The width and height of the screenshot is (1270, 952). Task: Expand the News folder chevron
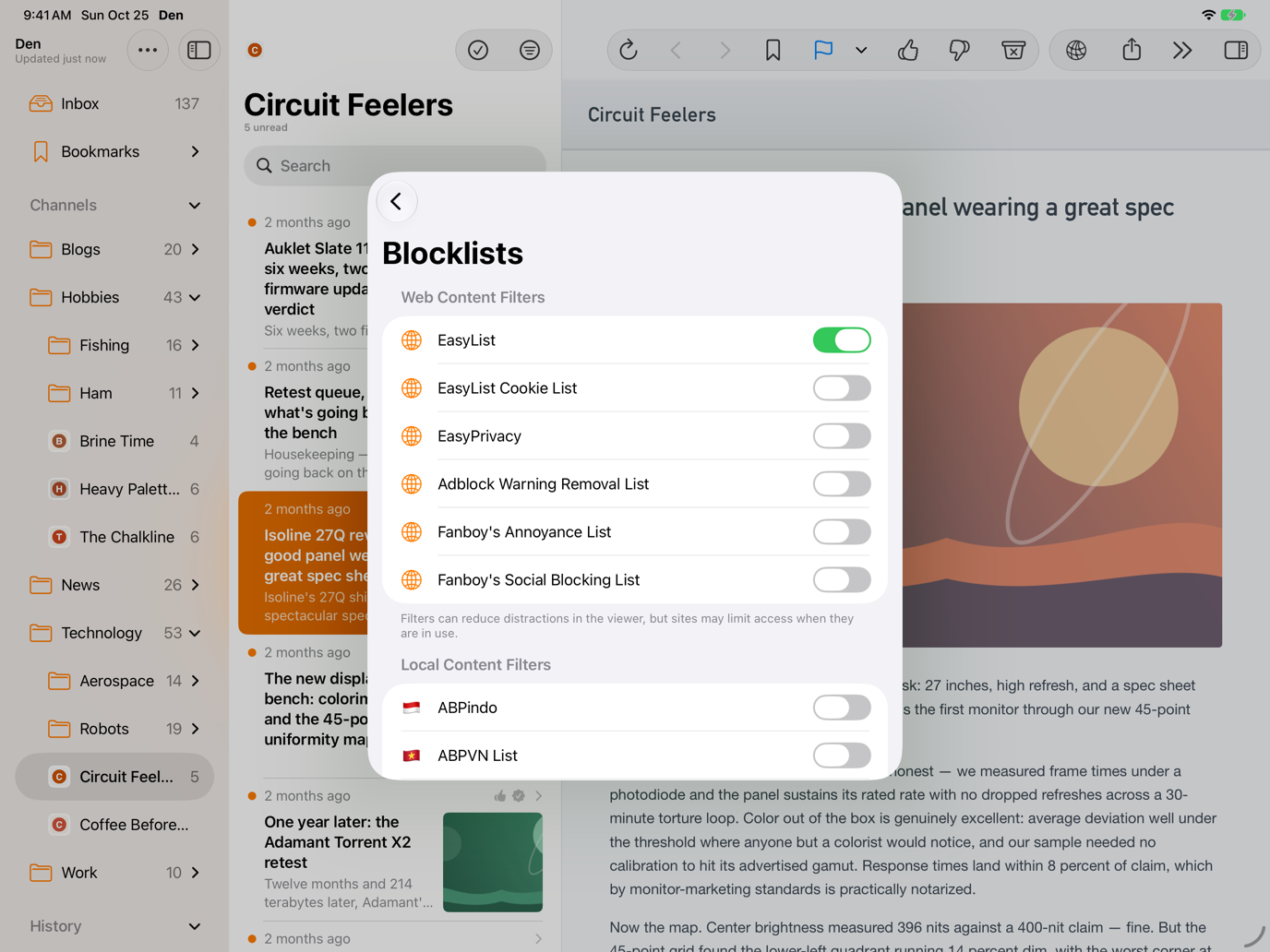click(195, 585)
